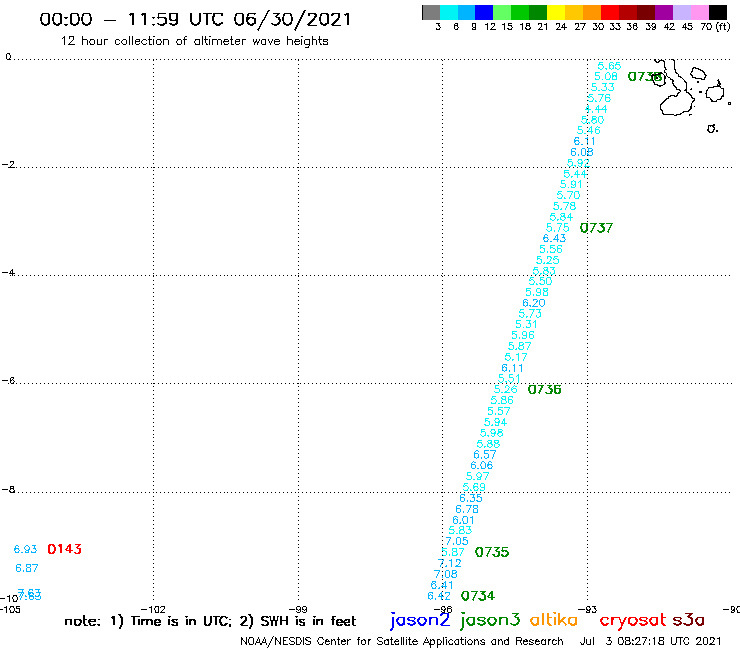This screenshot has height=650, width=740.
Task: Click the gray swatch in the color legend
Action: [x=431, y=12]
